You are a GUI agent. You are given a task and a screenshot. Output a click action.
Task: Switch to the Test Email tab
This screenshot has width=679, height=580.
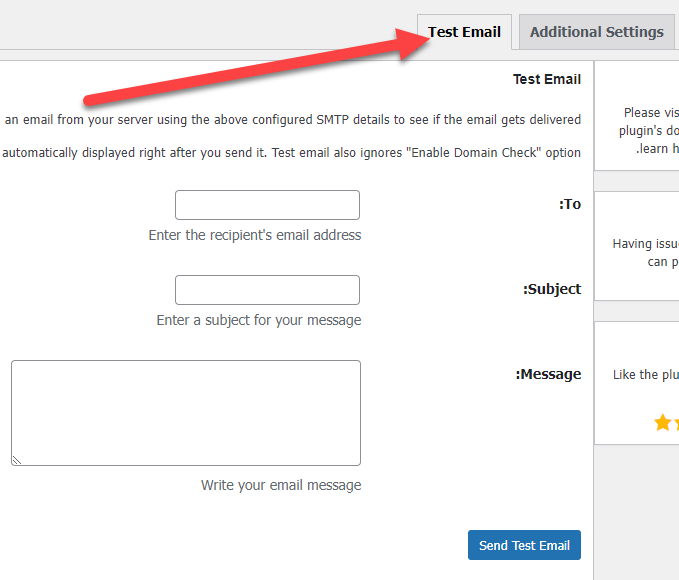pyautogui.click(x=465, y=32)
